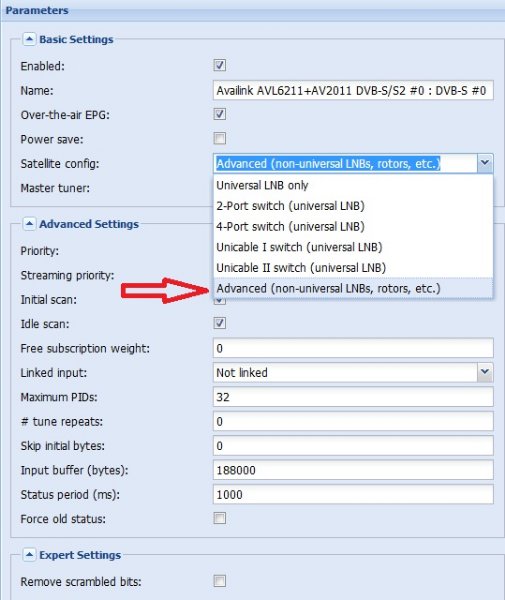The image size is (505, 600).
Task: Click the Satellite config dropdown arrow
Action: [485, 163]
